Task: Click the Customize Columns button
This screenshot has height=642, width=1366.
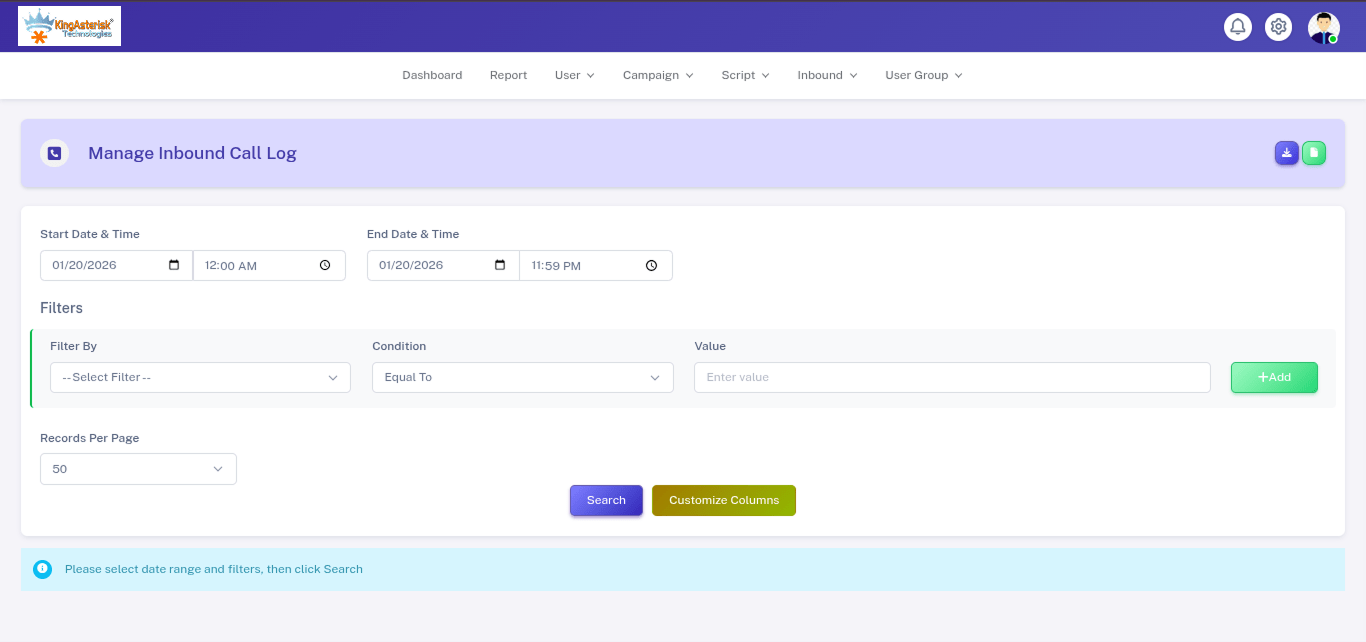Action: 723,500
